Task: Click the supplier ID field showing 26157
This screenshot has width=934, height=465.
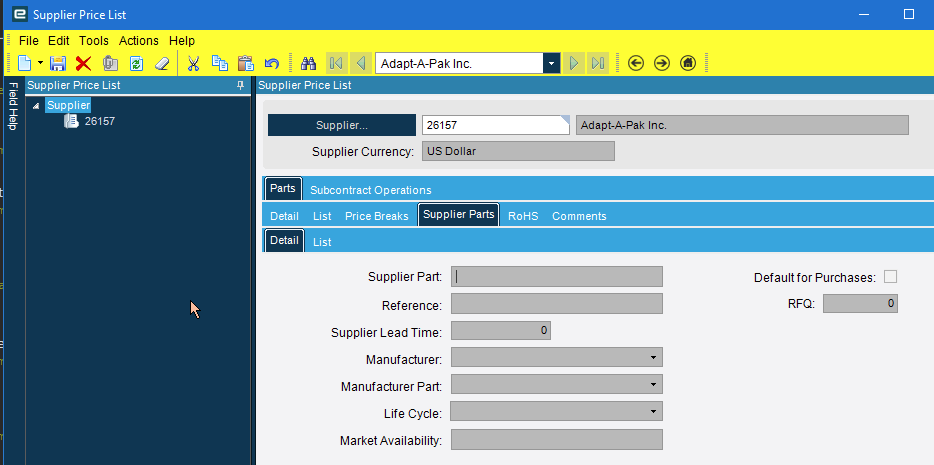Action: tap(496, 125)
